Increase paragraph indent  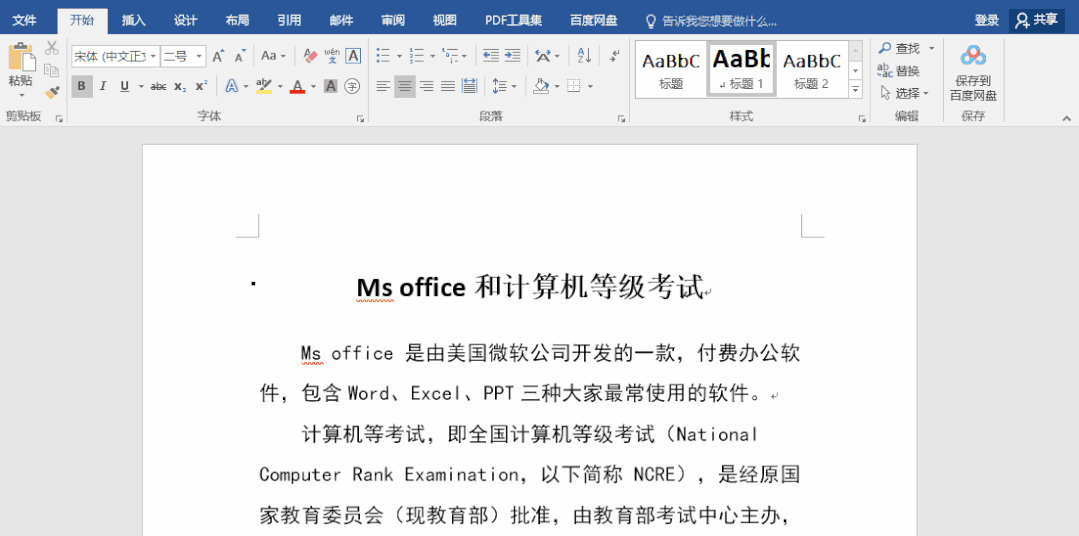tap(512, 56)
